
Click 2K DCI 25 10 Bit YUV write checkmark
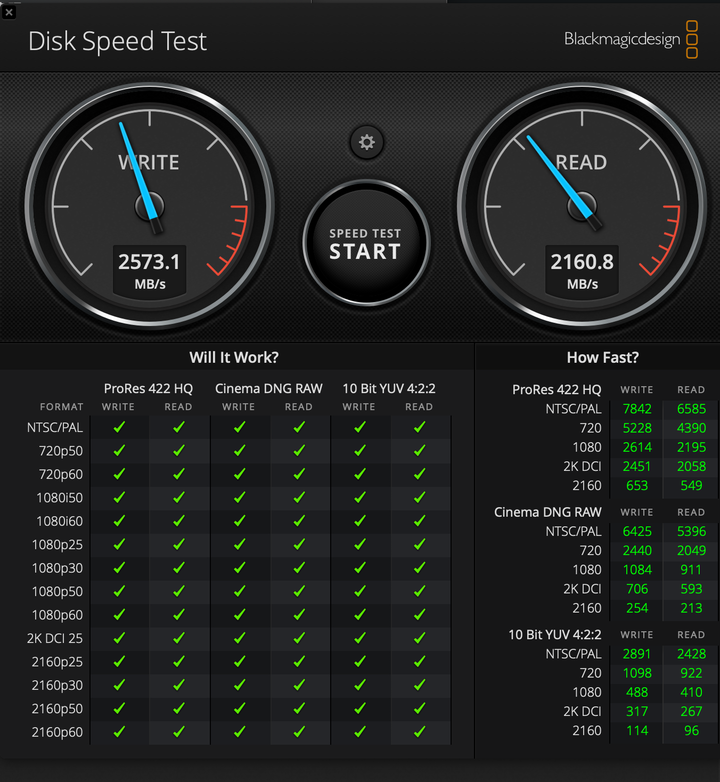click(x=360, y=638)
